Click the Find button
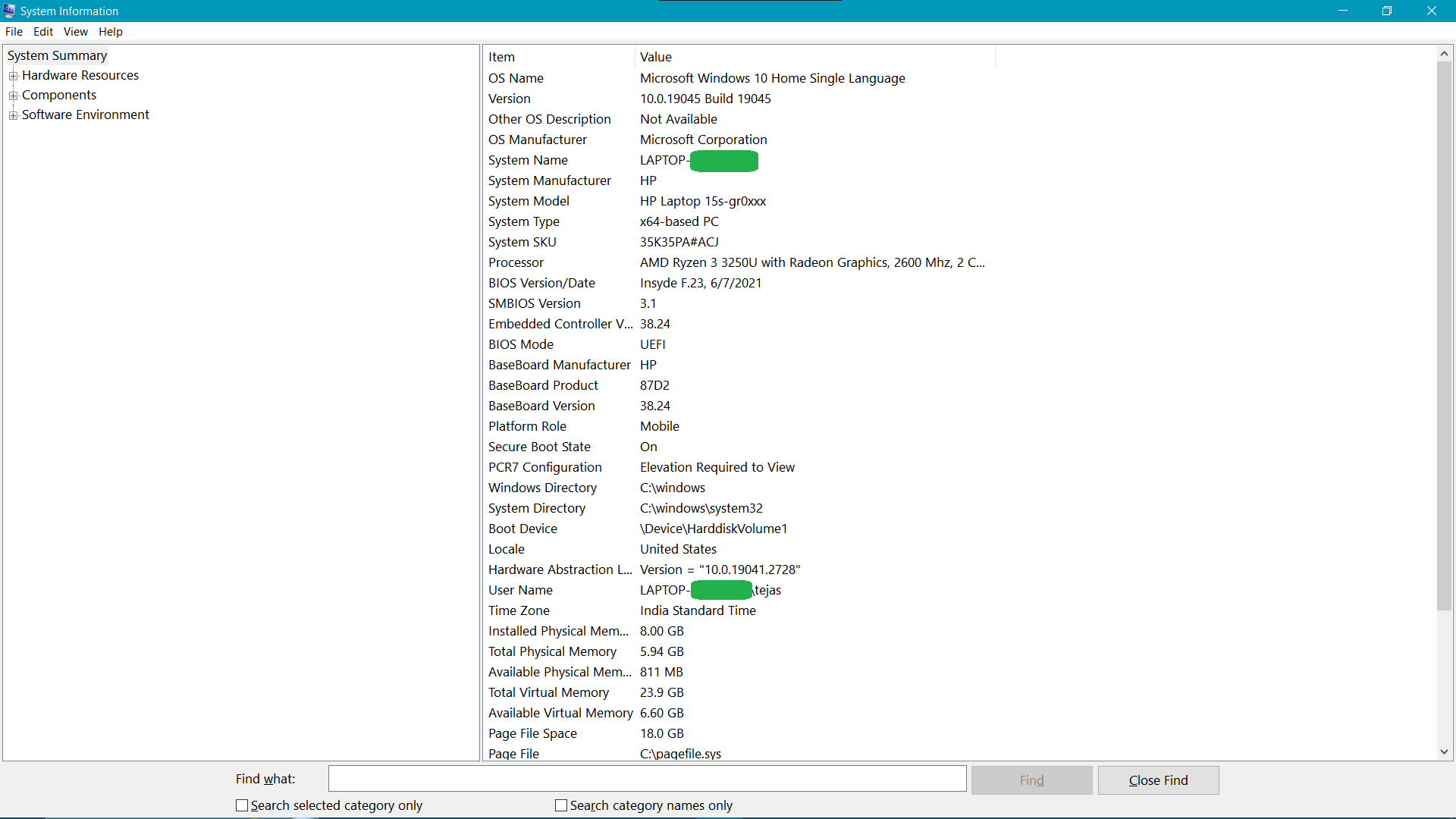1456x819 pixels. [x=1031, y=780]
